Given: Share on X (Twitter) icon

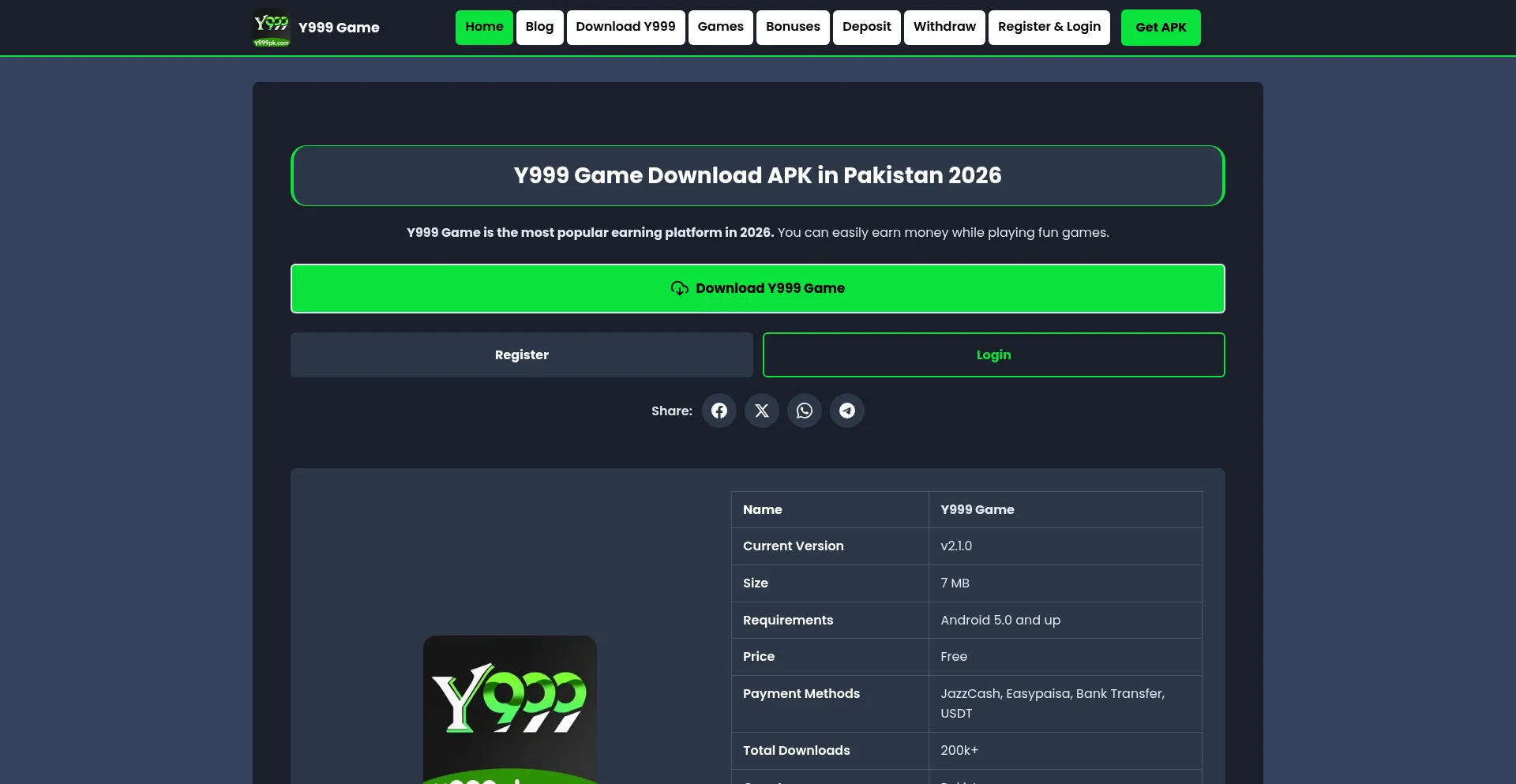Looking at the screenshot, I should point(762,411).
